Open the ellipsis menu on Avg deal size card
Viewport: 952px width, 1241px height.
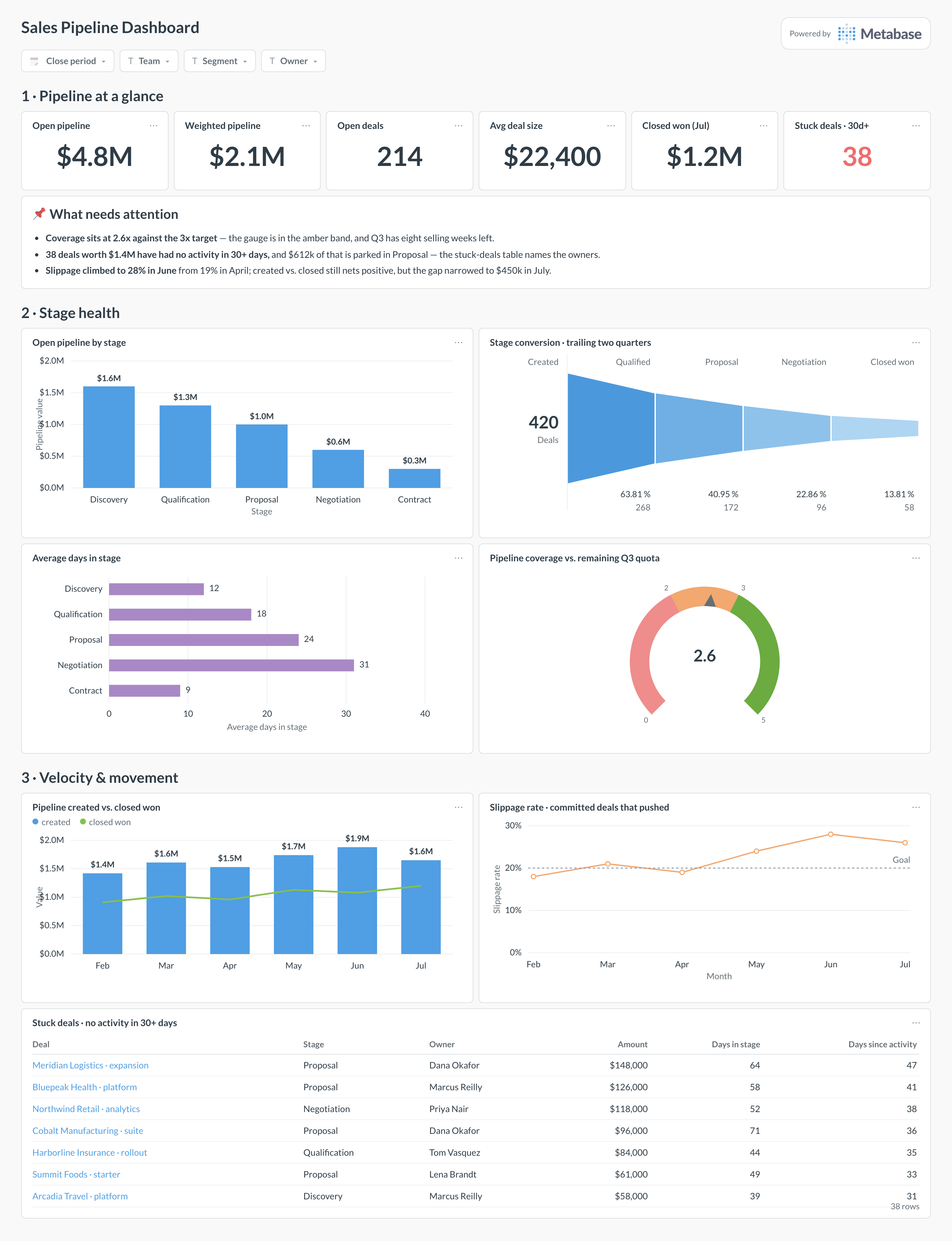pos(611,126)
